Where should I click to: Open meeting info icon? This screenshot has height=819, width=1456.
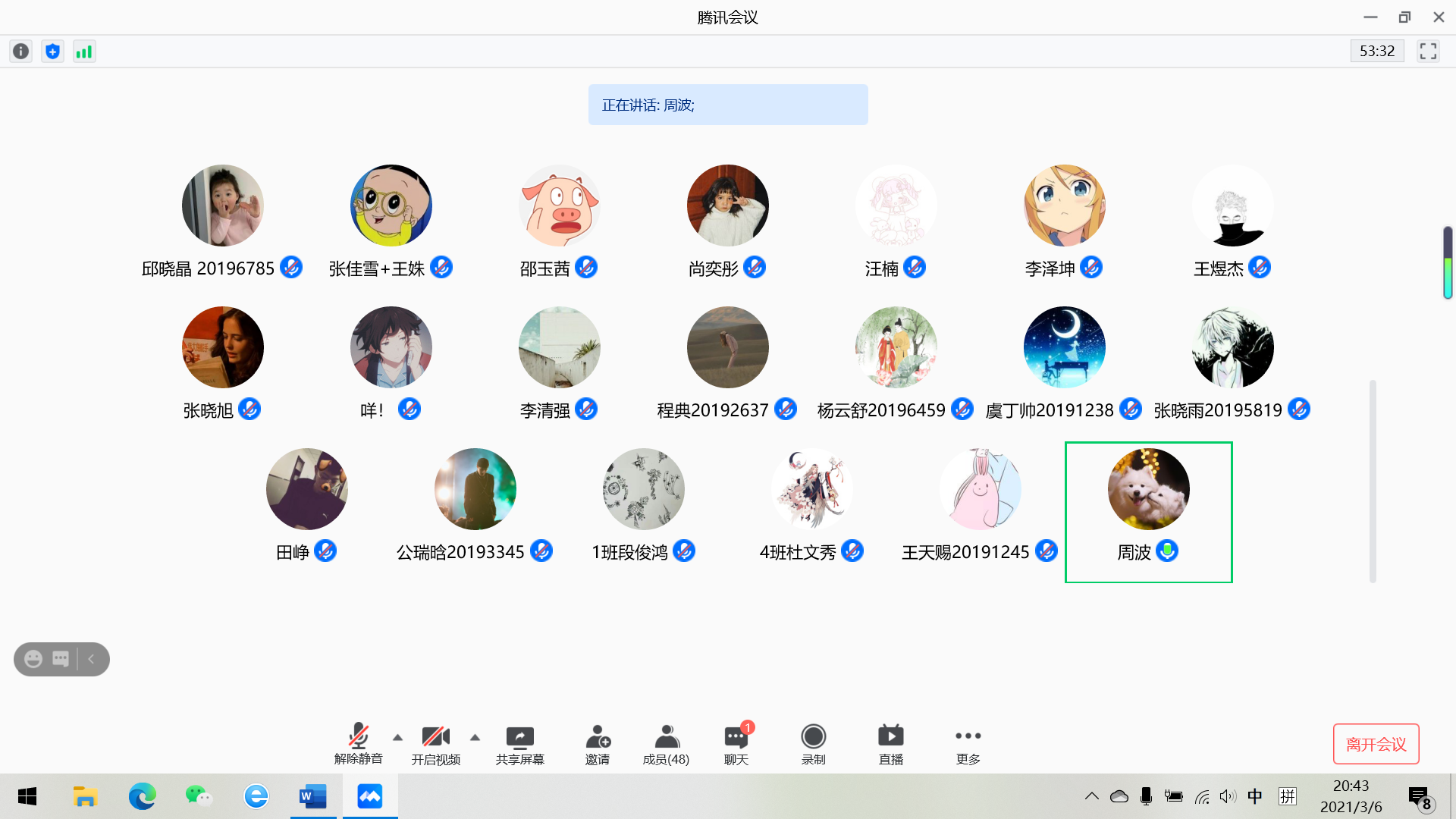point(21,52)
